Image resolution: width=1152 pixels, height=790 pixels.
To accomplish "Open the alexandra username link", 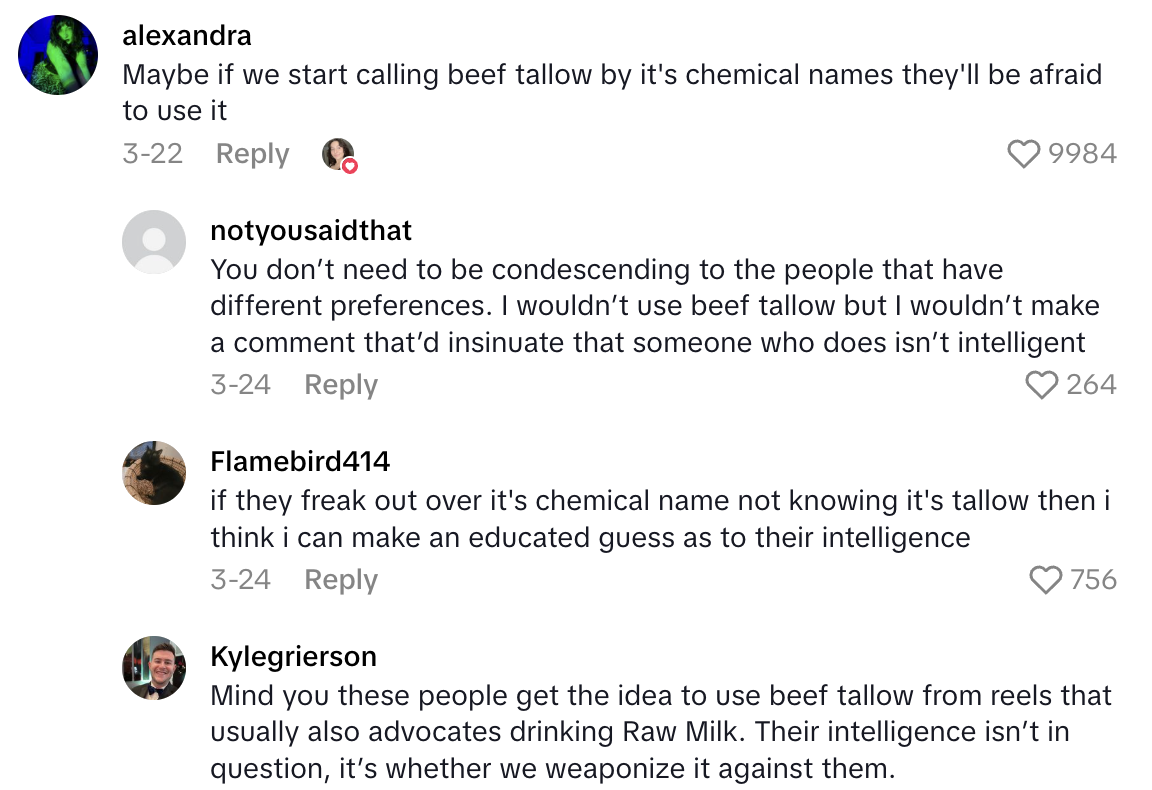I will coord(186,37).
